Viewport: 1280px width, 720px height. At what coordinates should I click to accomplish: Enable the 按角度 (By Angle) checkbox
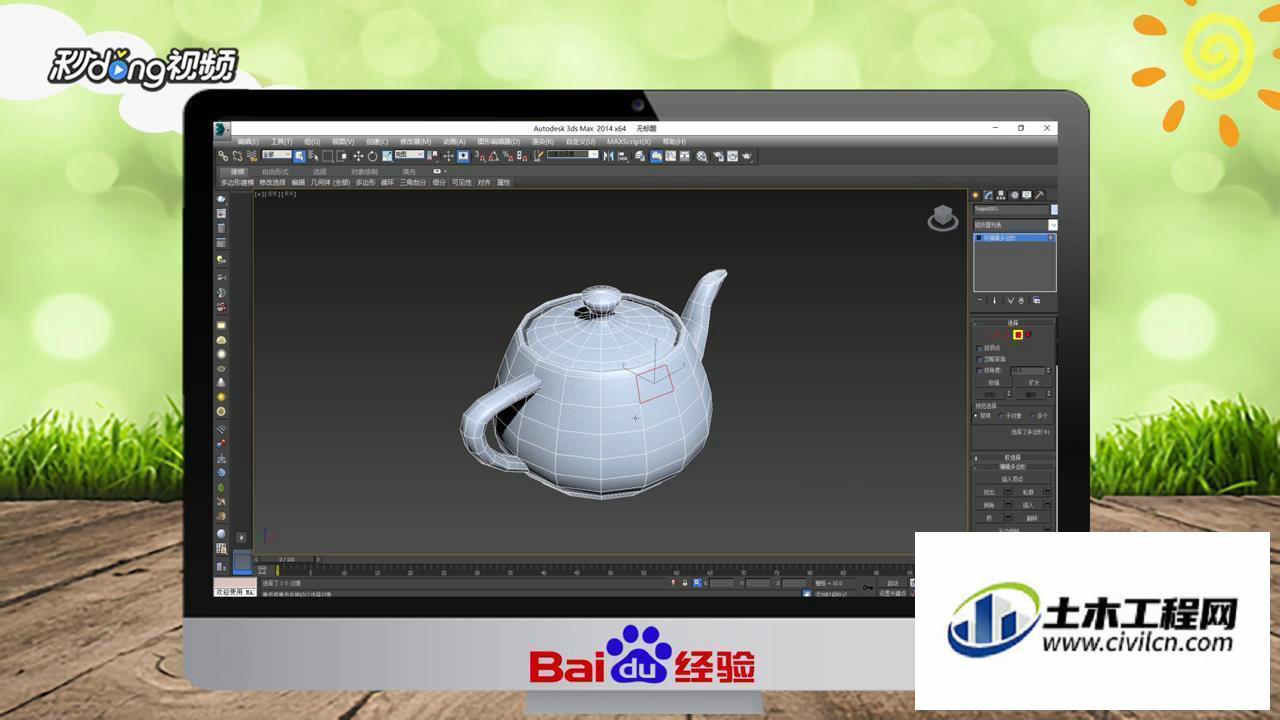pyautogui.click(x=978, y=370)
